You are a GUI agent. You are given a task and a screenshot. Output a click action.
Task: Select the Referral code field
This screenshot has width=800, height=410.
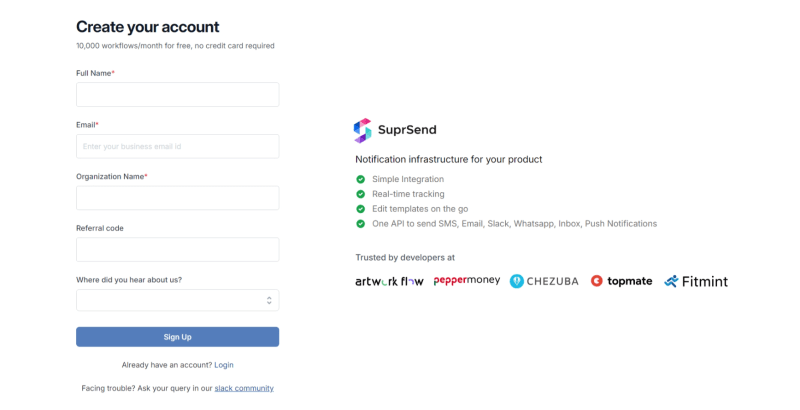[x=178, y=249]
